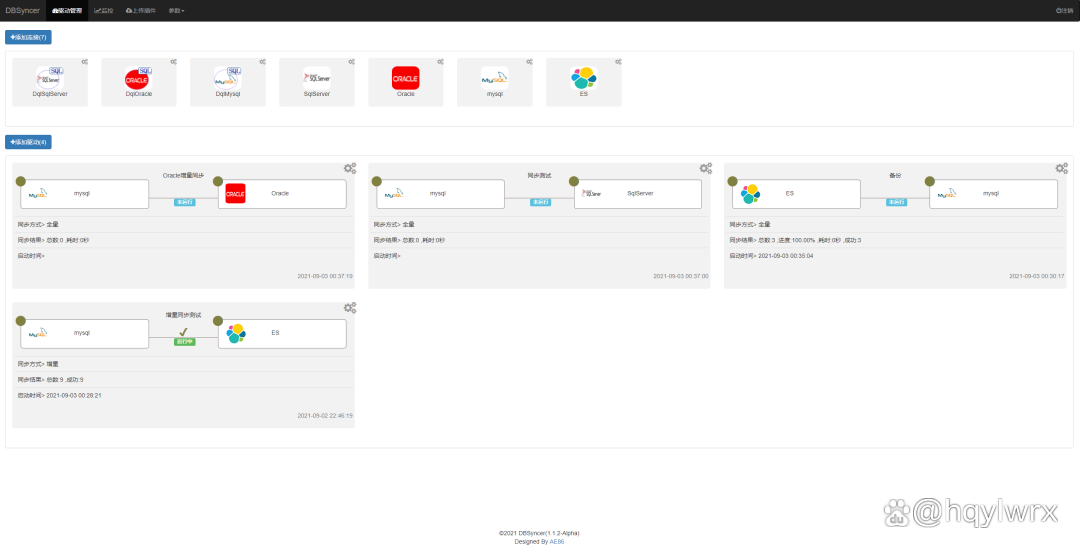Open the ES connection logo in the connections row
The image size is (1080, 550).
click(x=583, y=78)
